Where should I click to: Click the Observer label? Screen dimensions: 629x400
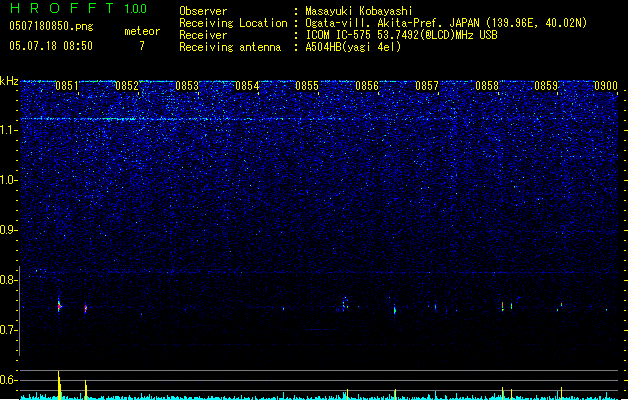203,11
